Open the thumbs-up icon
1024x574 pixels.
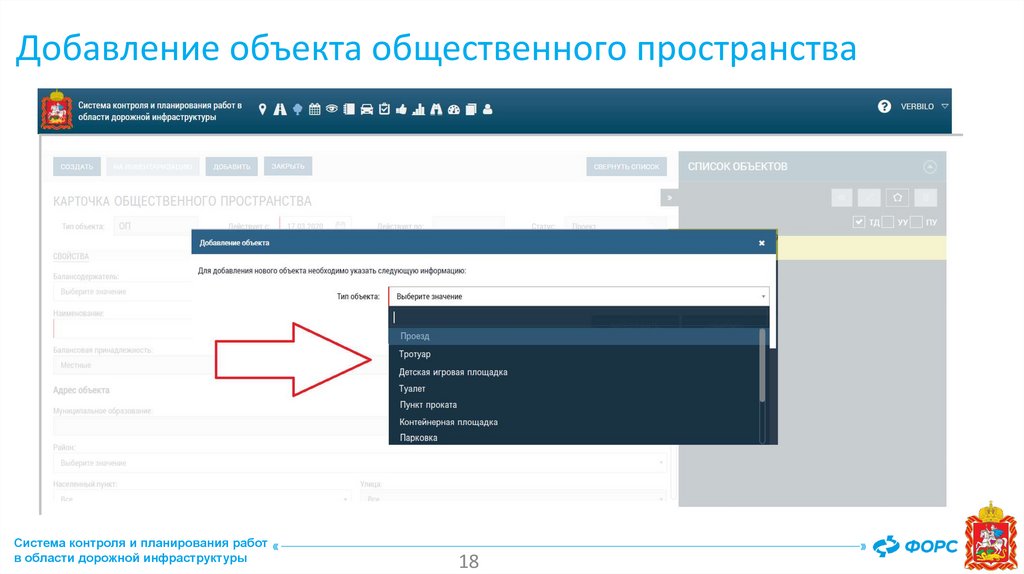tap(401, 109)
